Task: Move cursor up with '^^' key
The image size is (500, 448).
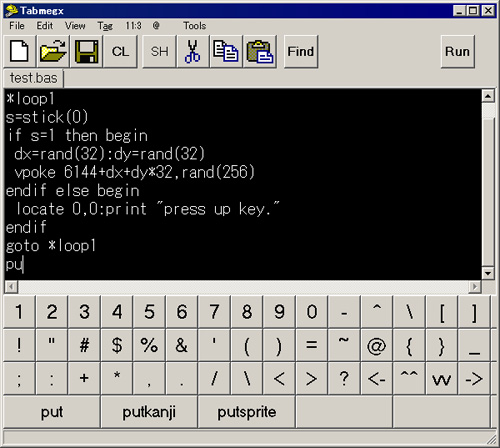Action: point(409,379)
